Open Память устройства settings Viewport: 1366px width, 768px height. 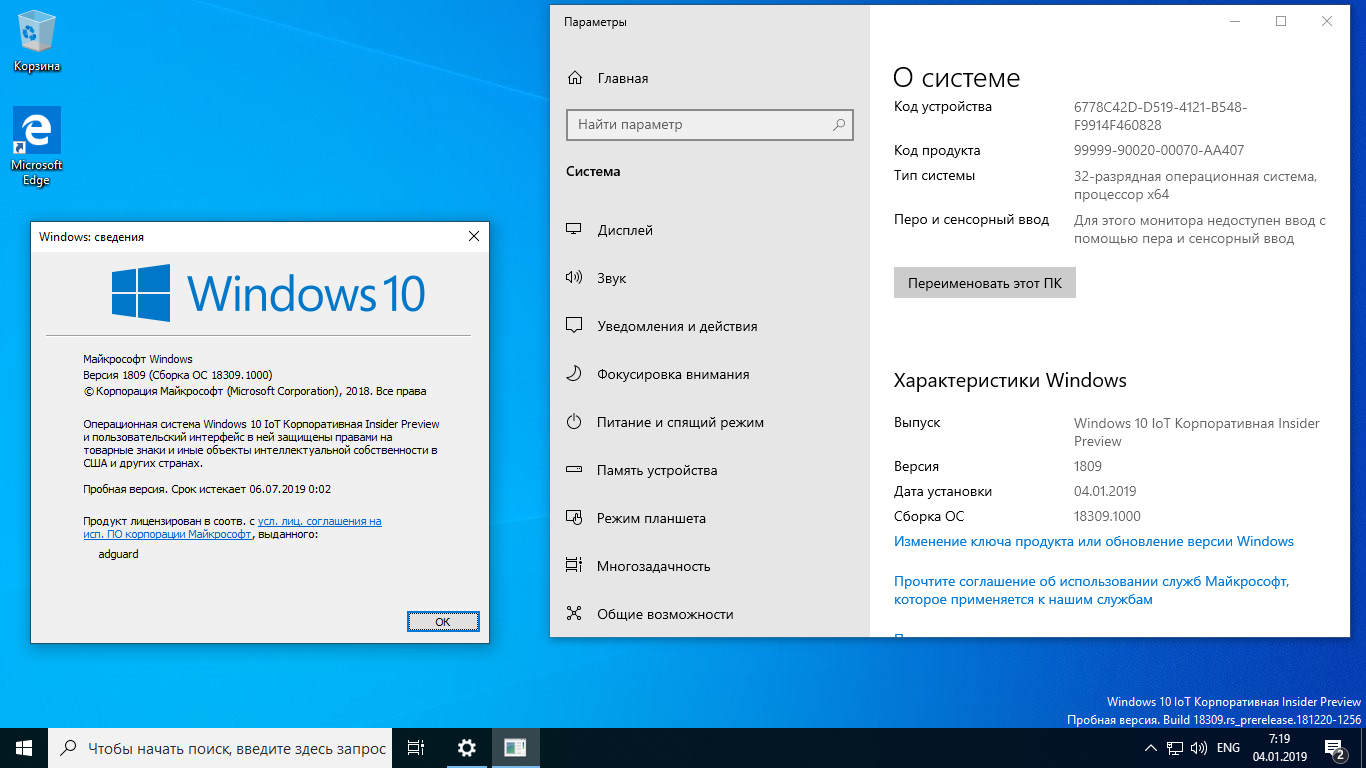[x=710, y=470]
